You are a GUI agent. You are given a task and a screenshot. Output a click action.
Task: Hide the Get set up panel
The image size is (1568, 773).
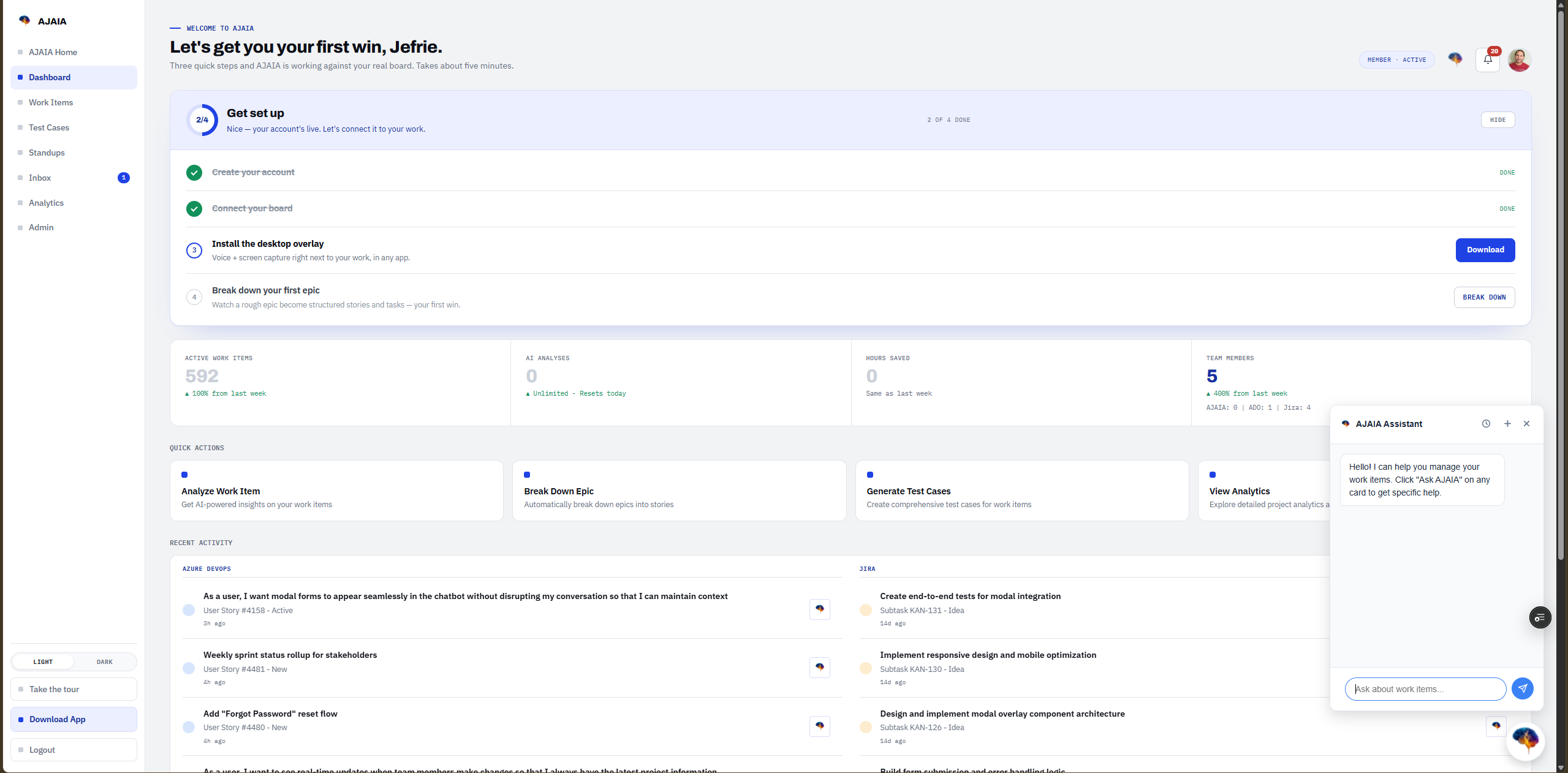click(x=1498, y=120)
